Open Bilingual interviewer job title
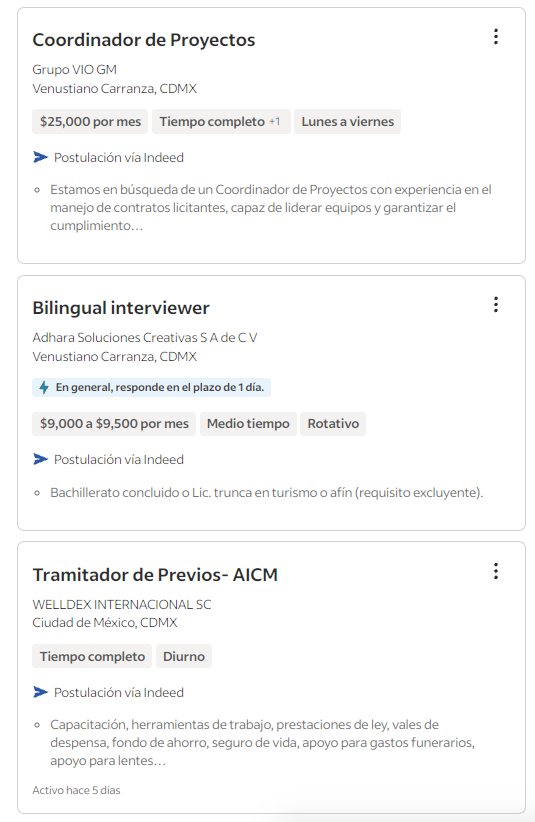 point(121,308)
